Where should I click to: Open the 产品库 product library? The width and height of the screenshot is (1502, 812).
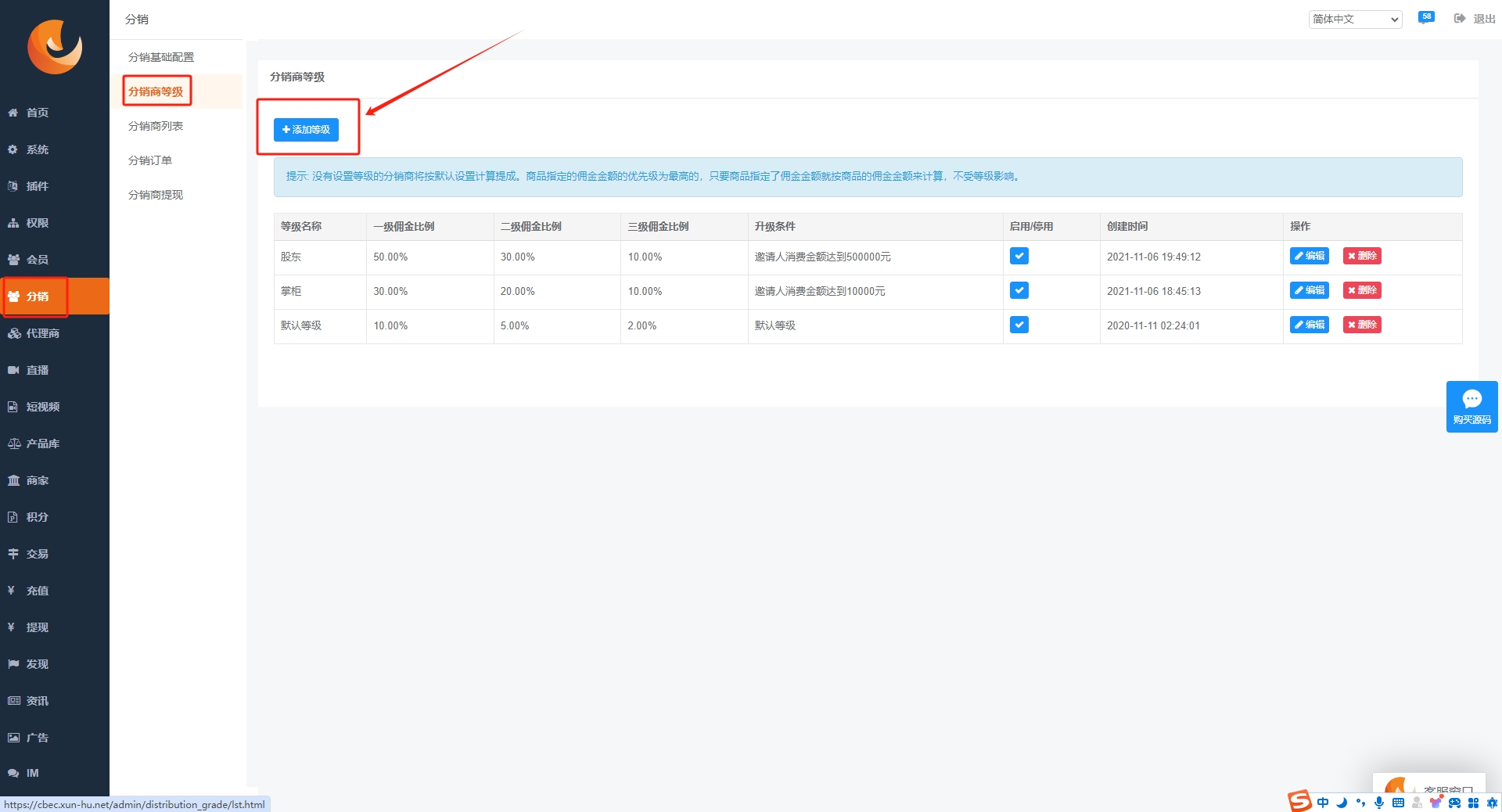[x=55, y=444]
